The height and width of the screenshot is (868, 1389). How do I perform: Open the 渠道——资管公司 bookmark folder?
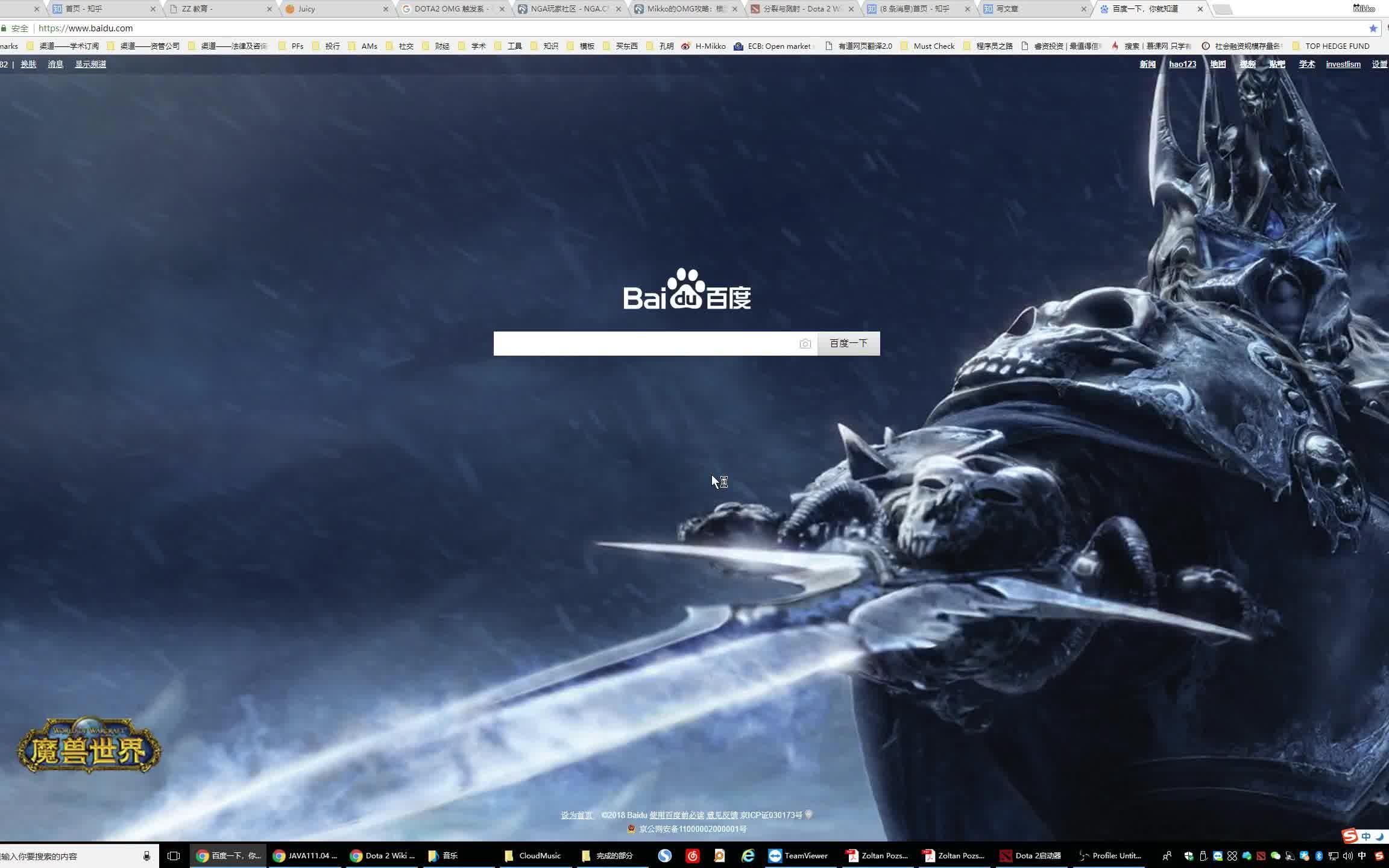point(143,46)
